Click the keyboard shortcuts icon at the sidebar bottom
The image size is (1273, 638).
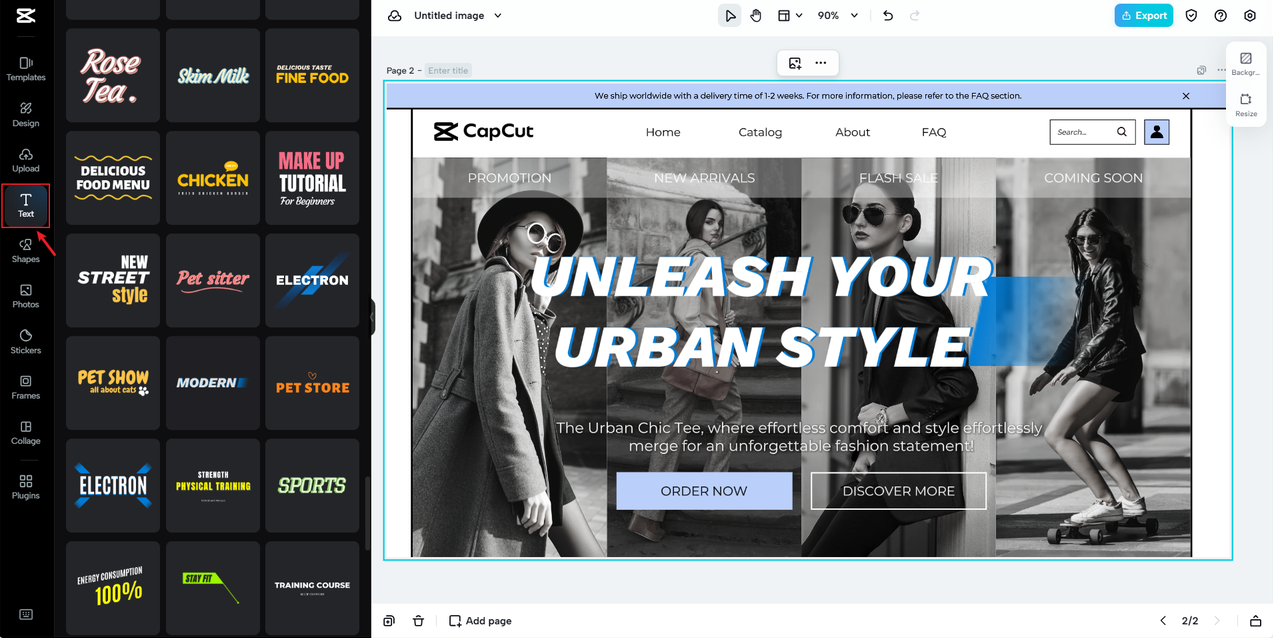[26, 614]
